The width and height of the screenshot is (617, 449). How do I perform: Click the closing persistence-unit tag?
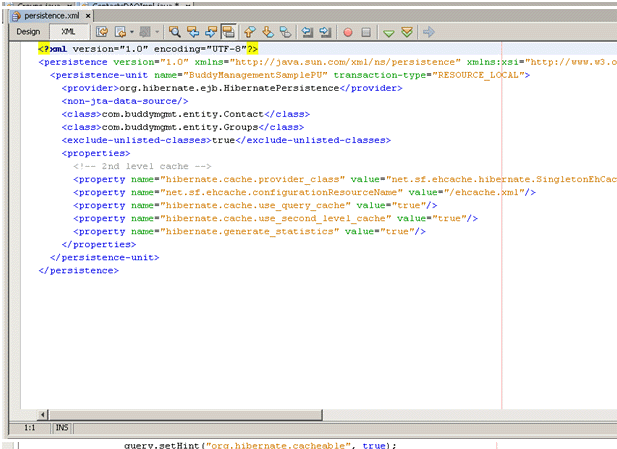pos(105,257)
